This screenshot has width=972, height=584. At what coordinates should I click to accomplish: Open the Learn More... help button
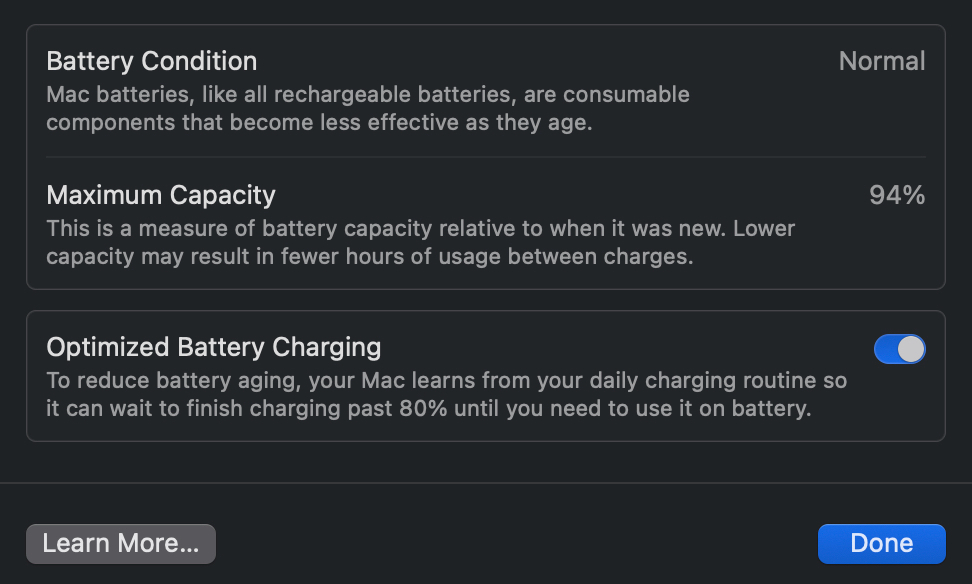tap(121, 543)
